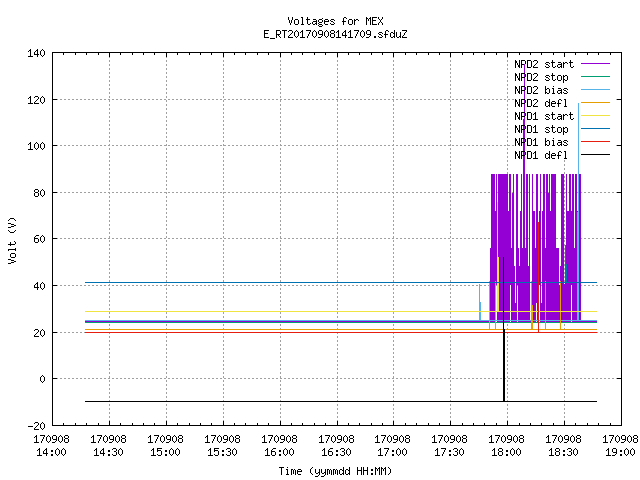Click the 14:00 time tick label
640x480 pixels.
[x=51, y=453]
